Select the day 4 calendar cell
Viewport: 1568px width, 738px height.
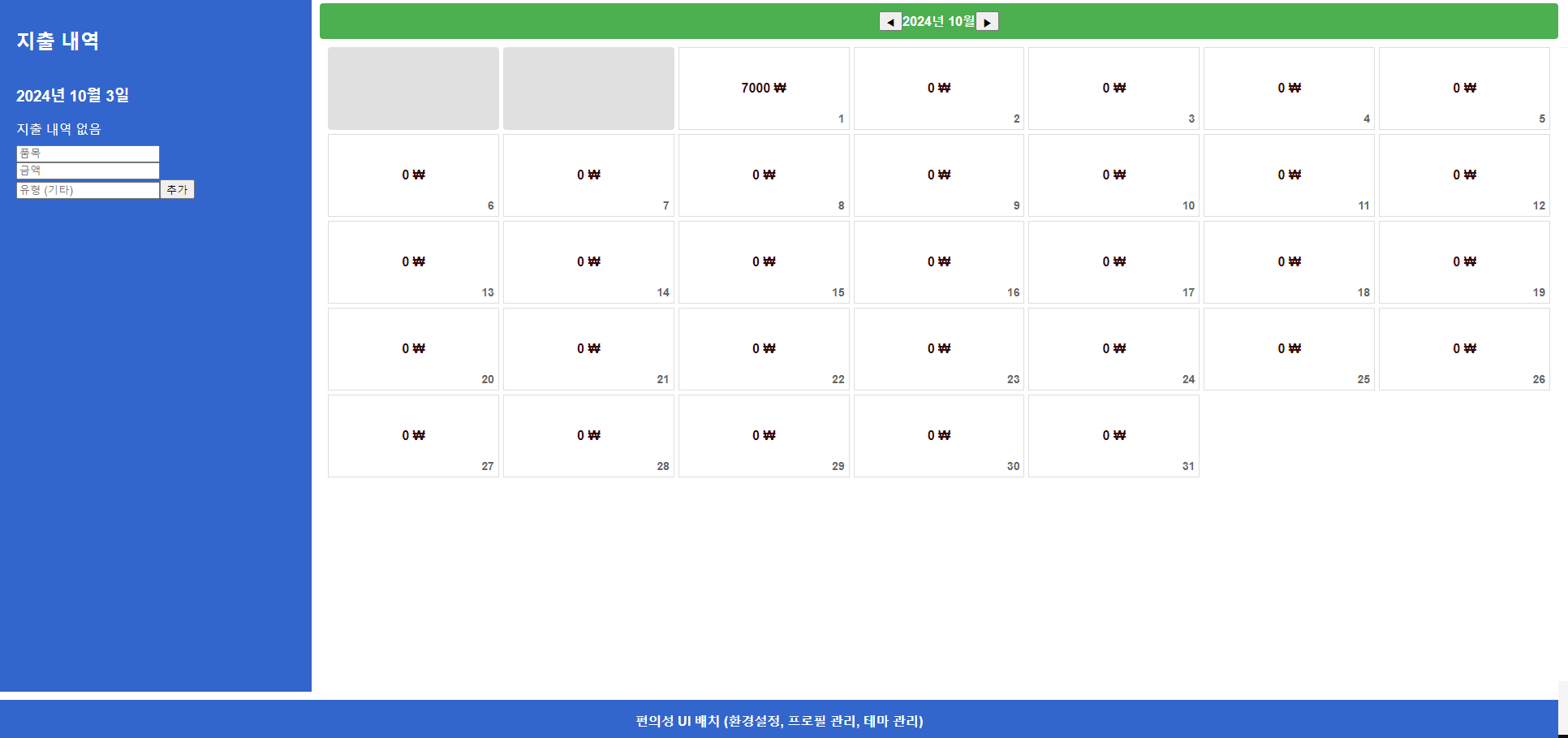click(1289, 88)
